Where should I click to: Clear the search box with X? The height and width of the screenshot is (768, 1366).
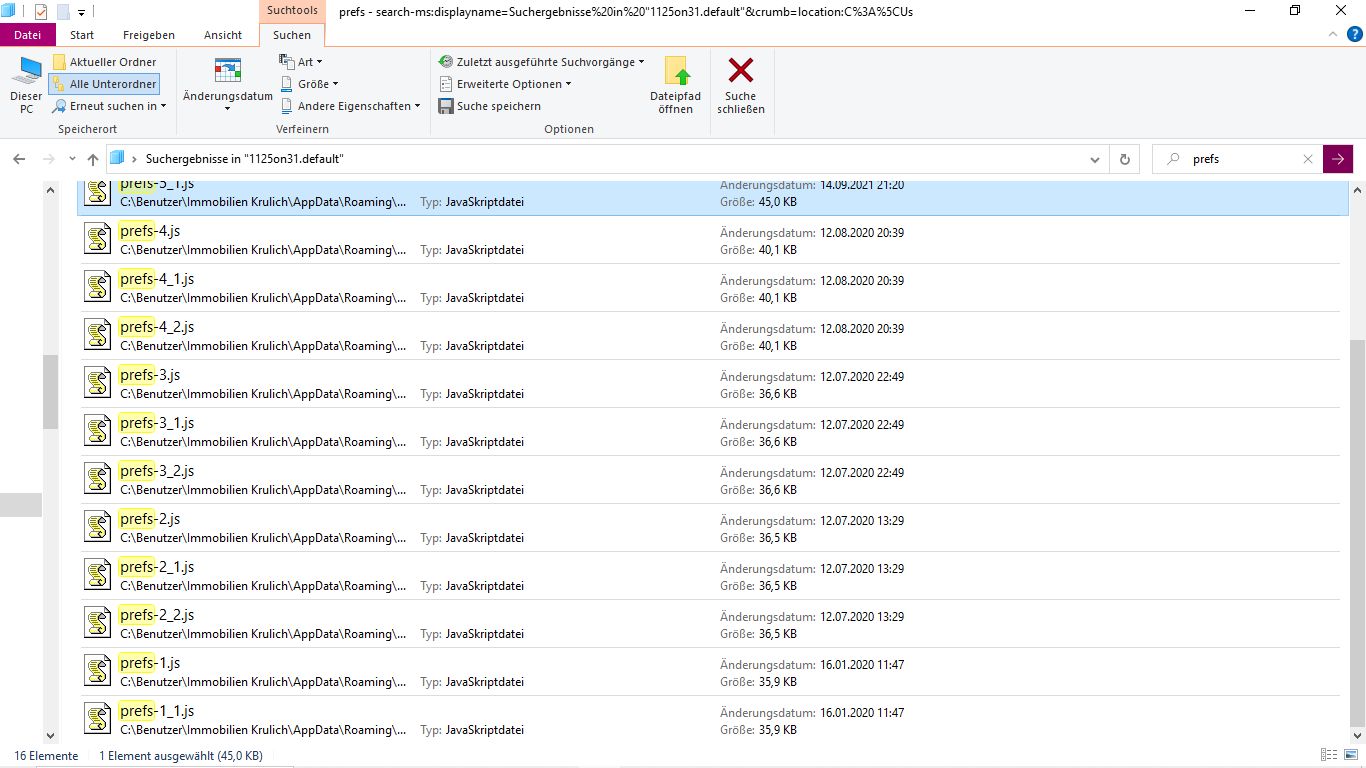1307,159
